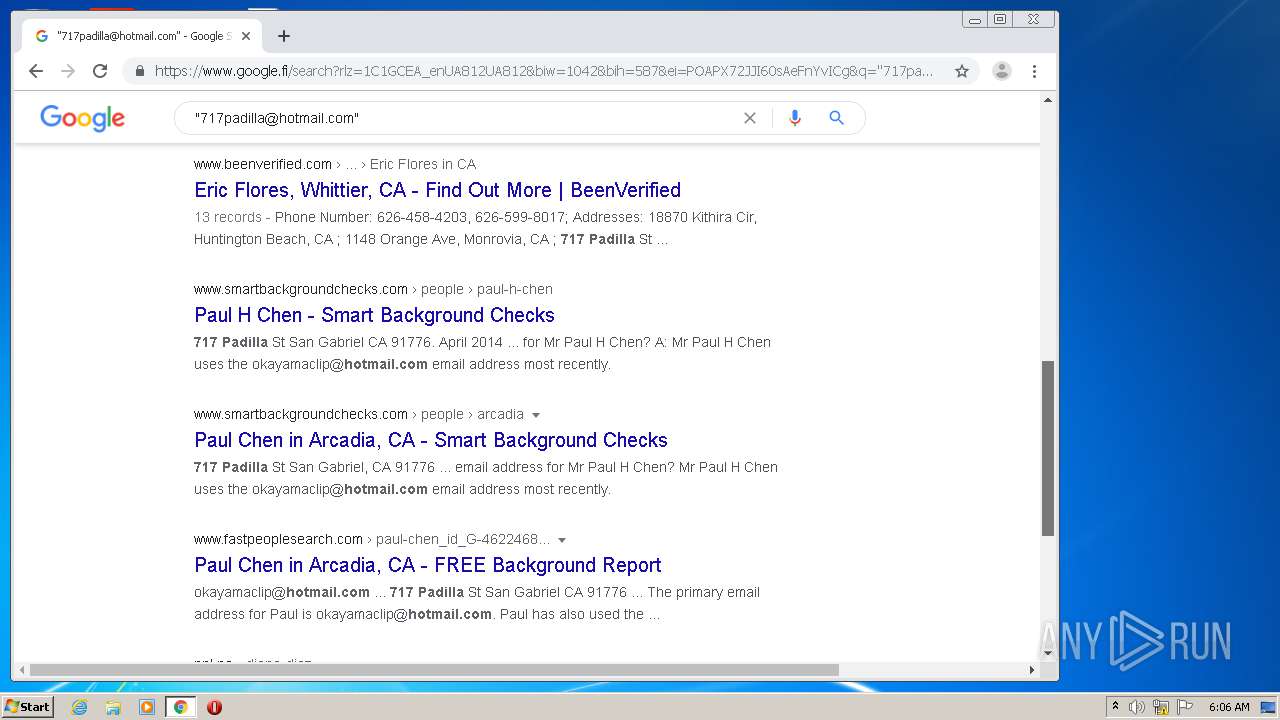Screen dimensions: 1280x720
Task: Run search with the magnifier icon
Action: click(837, 118)
